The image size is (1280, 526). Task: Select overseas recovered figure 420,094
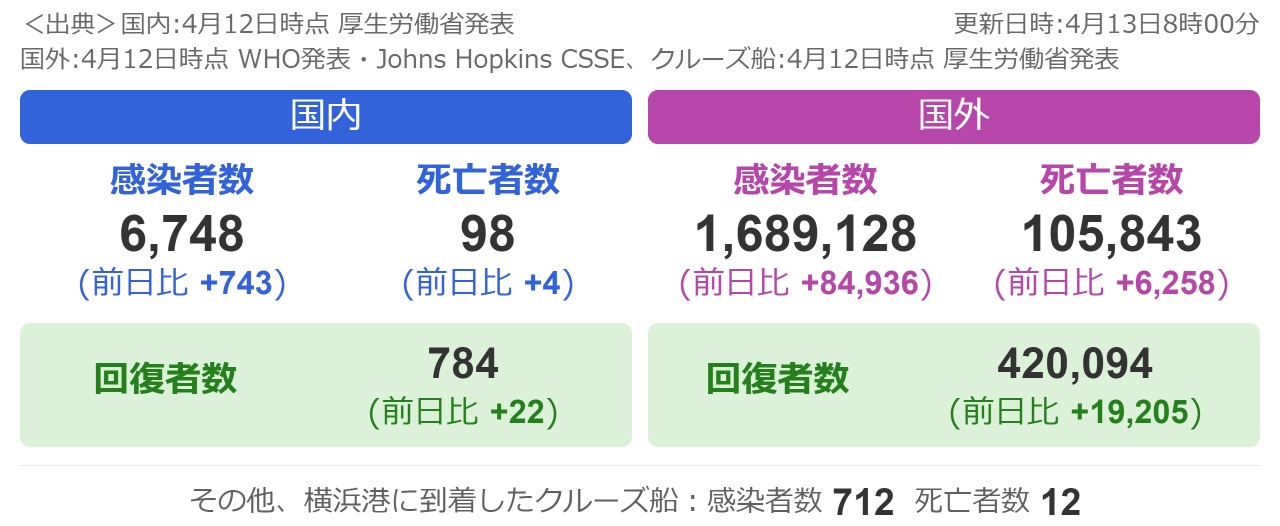1075,364
